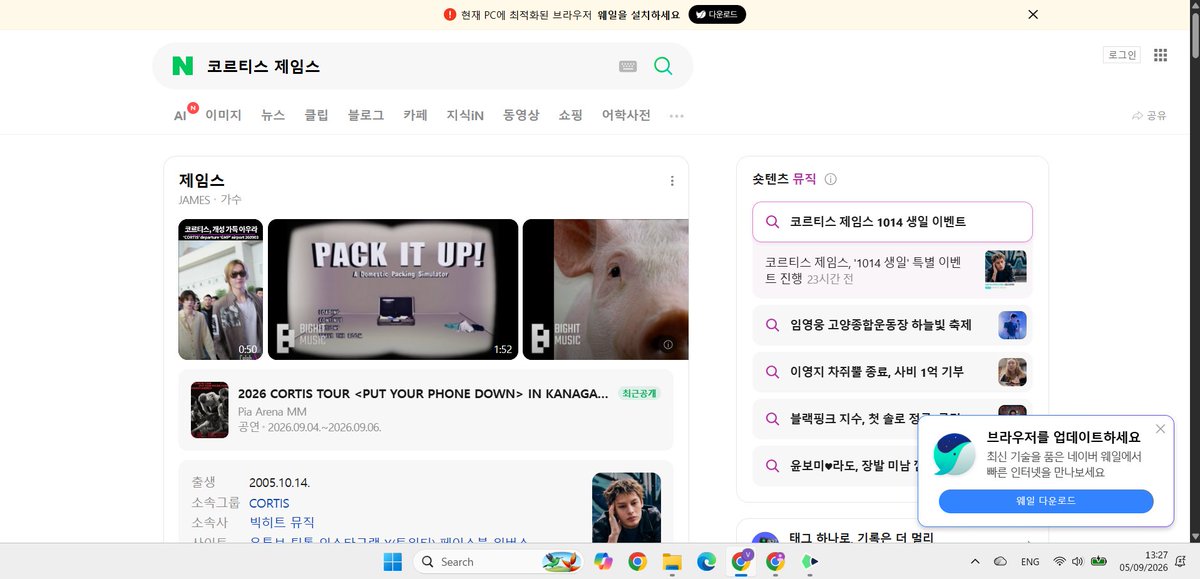Viewport: 1200px width, 579px height.
Task: Switch to the 쇼핑 tab
Action: 570,115
